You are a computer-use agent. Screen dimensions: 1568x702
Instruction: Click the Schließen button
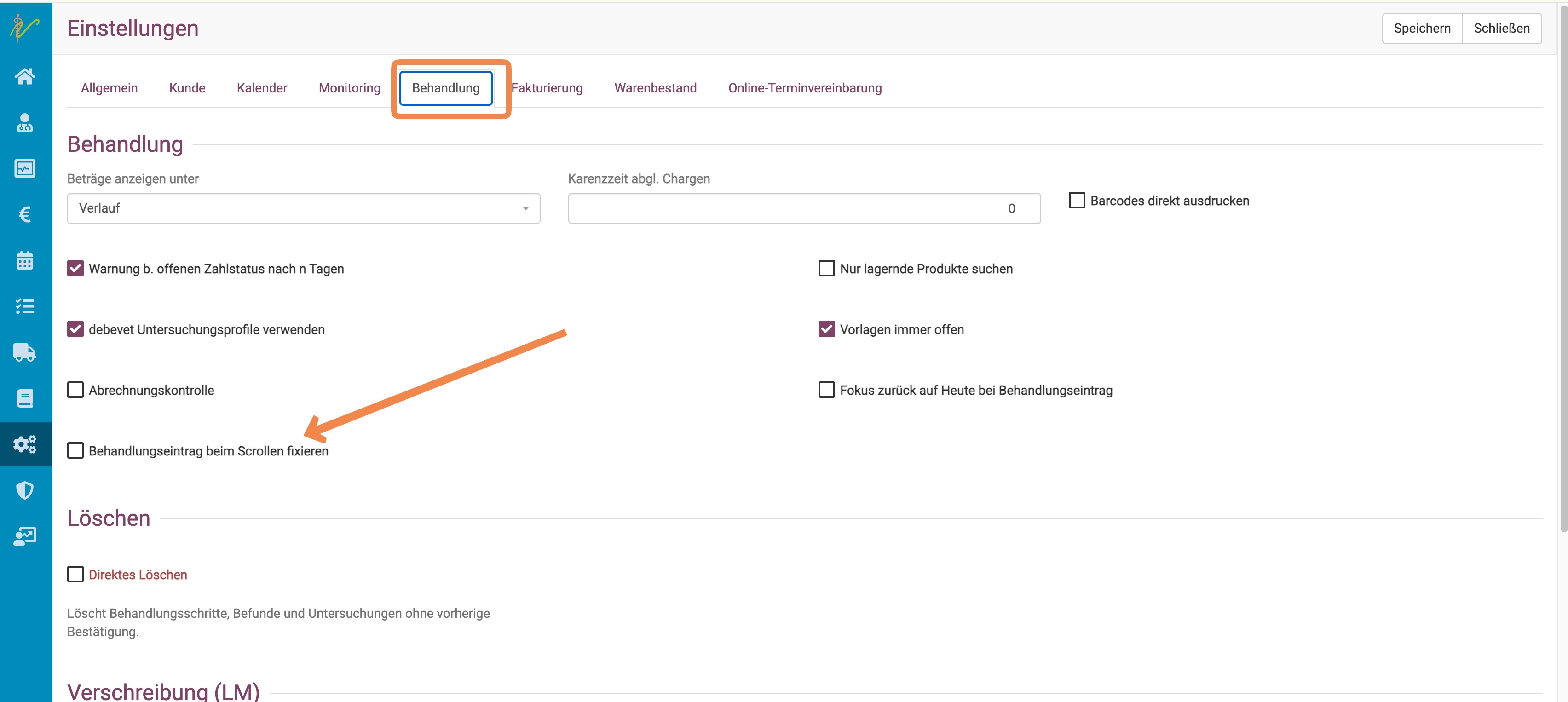(1502, 29)
